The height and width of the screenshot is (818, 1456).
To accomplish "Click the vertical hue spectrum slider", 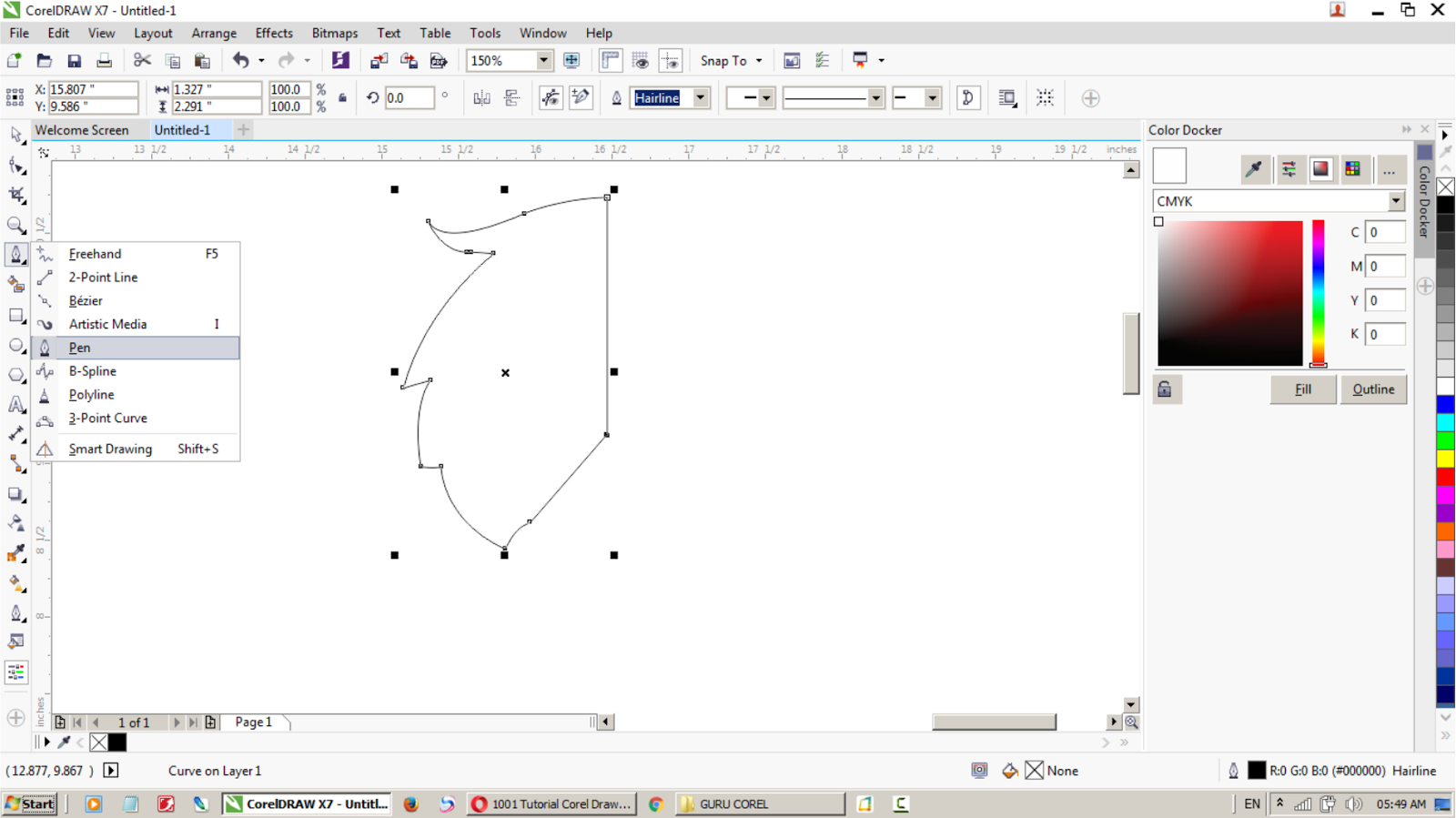I will click(1318, 293).
